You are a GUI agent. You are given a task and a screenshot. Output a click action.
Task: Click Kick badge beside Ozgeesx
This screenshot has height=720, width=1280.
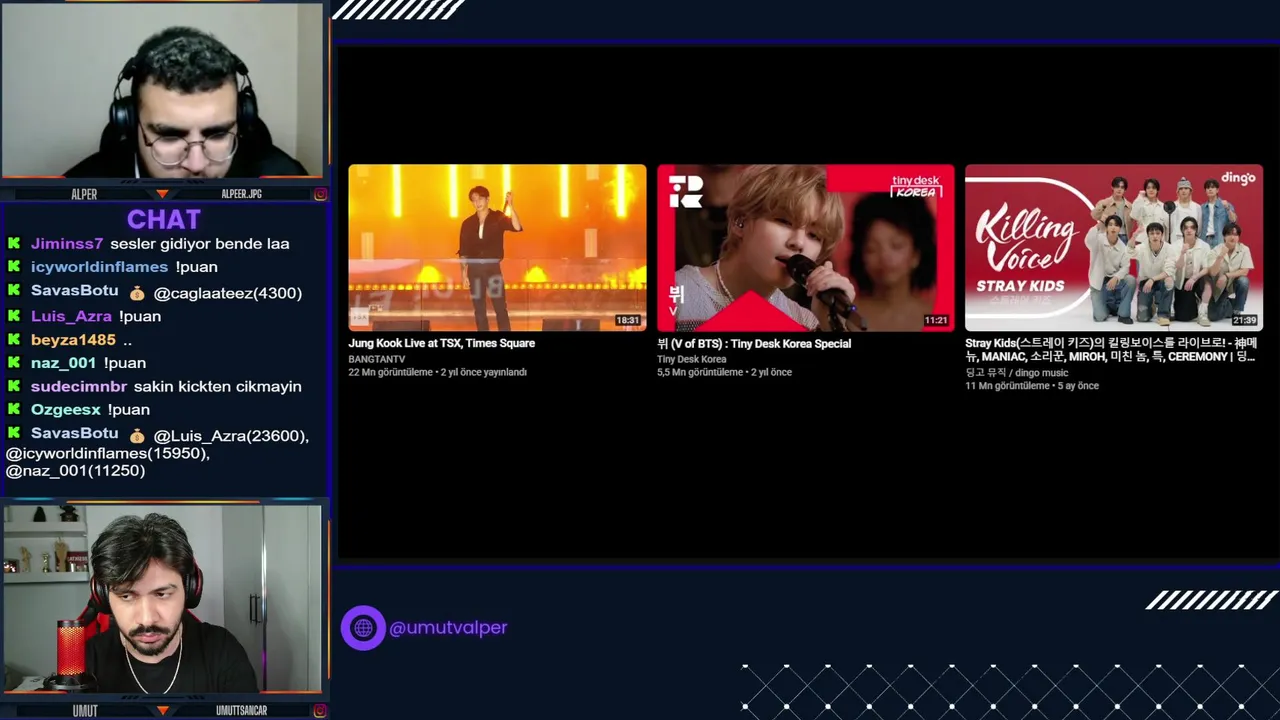pyautogui.click(x=14, y=410)
